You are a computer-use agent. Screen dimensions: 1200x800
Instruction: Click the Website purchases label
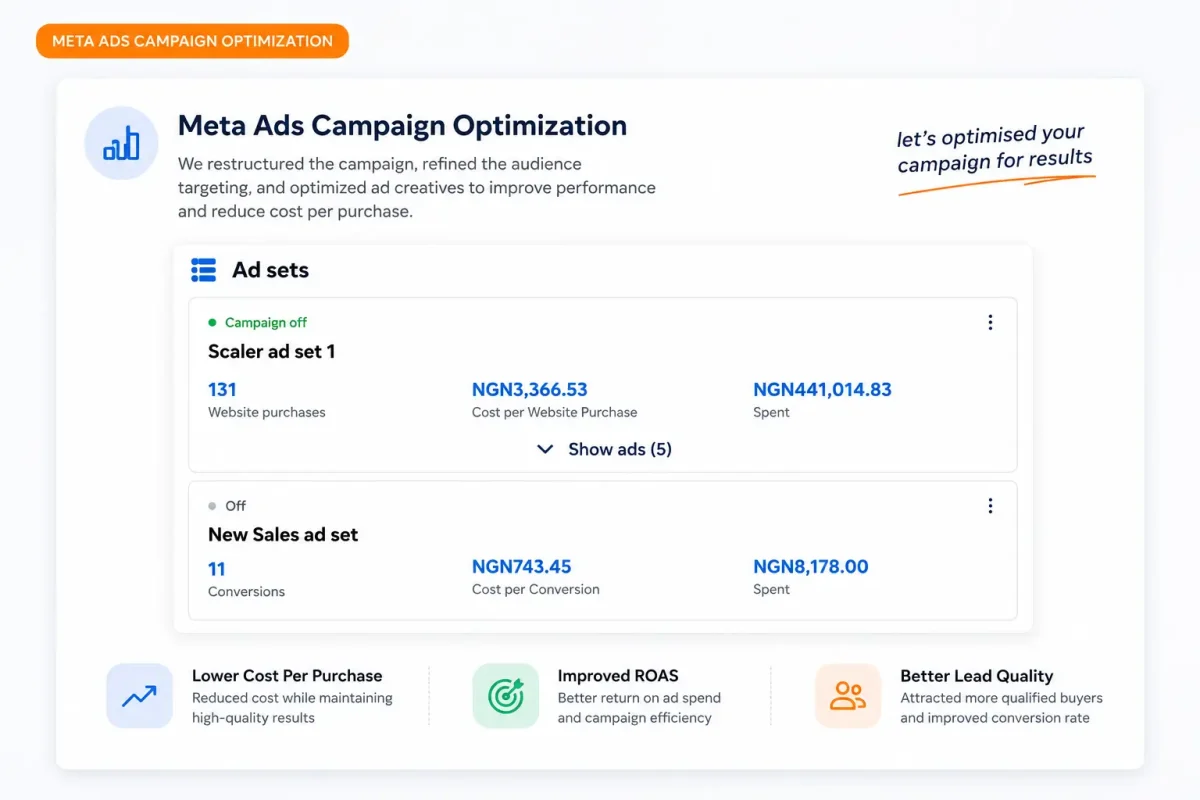(x=267, y=412)
